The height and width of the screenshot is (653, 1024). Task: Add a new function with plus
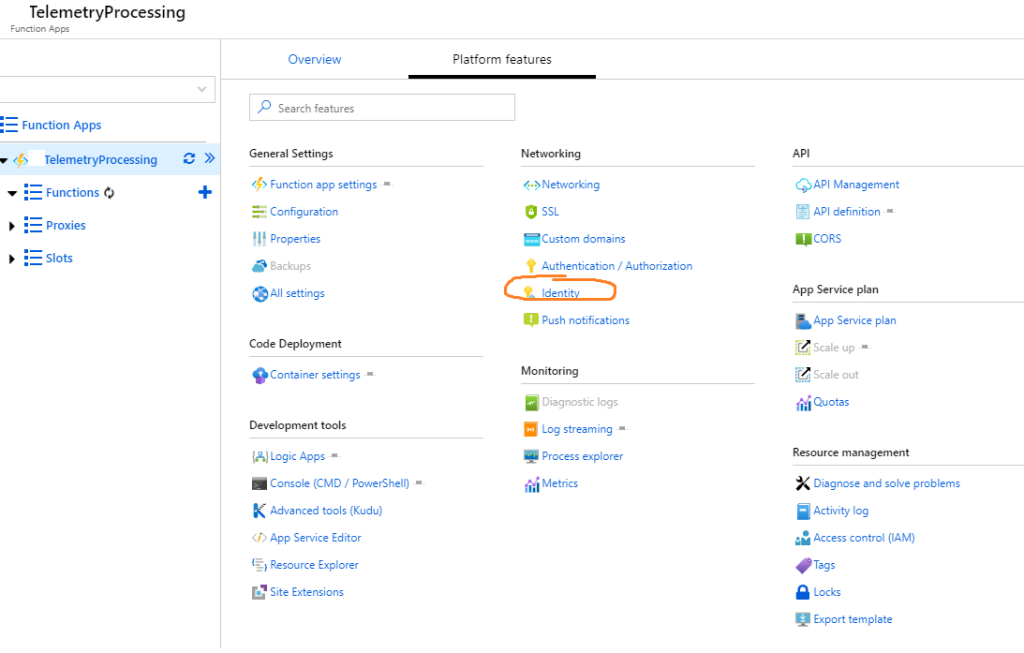[x=204, y=192]
